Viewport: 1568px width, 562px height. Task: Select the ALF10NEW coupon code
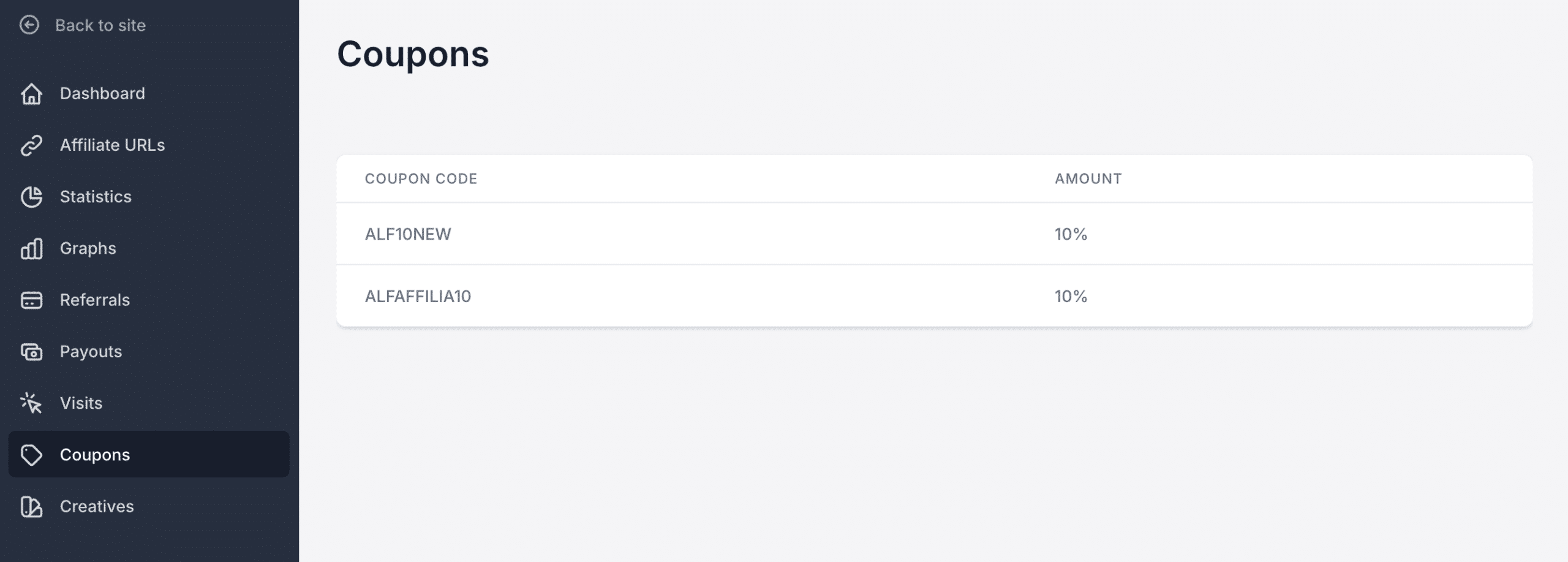[408, 234]
